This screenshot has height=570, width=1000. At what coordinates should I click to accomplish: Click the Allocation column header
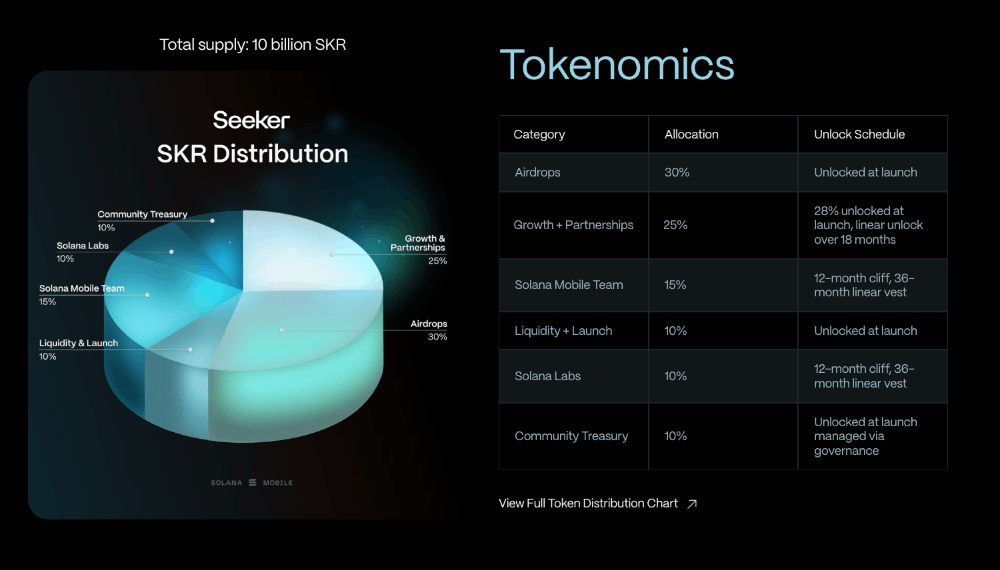tap(691, 135)
